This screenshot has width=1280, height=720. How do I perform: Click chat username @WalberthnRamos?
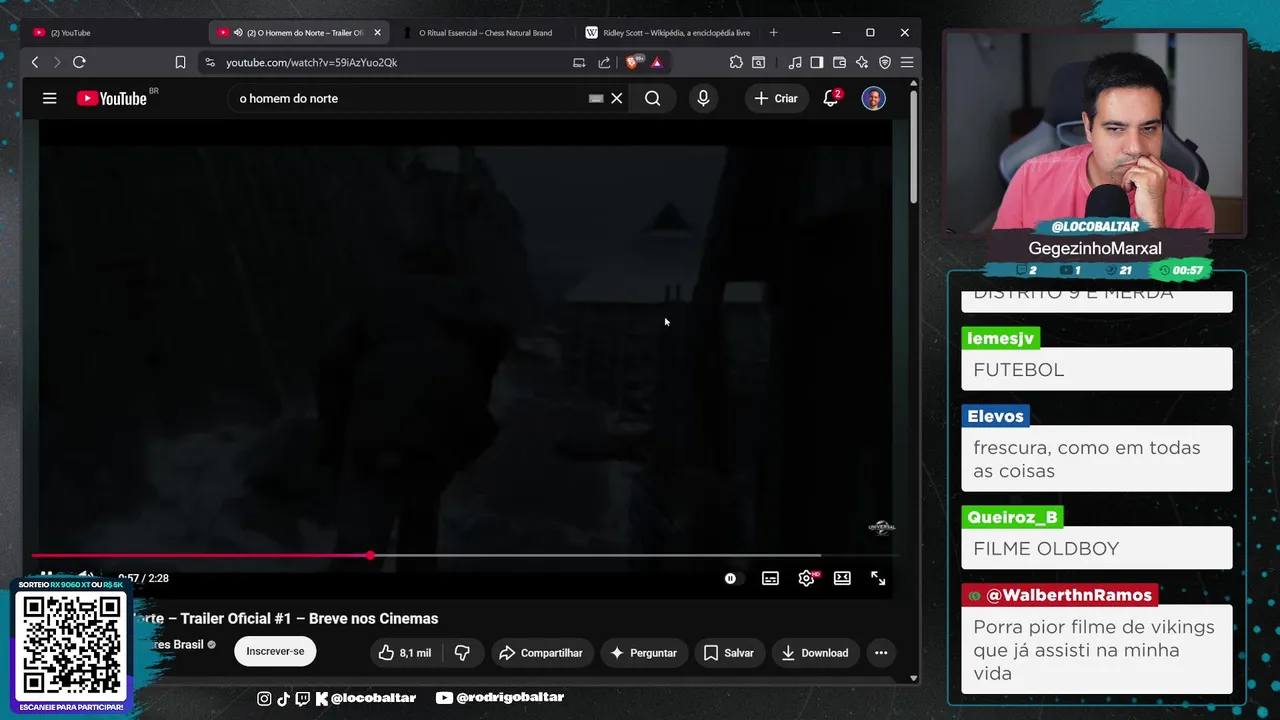[x=1060, y=595]
